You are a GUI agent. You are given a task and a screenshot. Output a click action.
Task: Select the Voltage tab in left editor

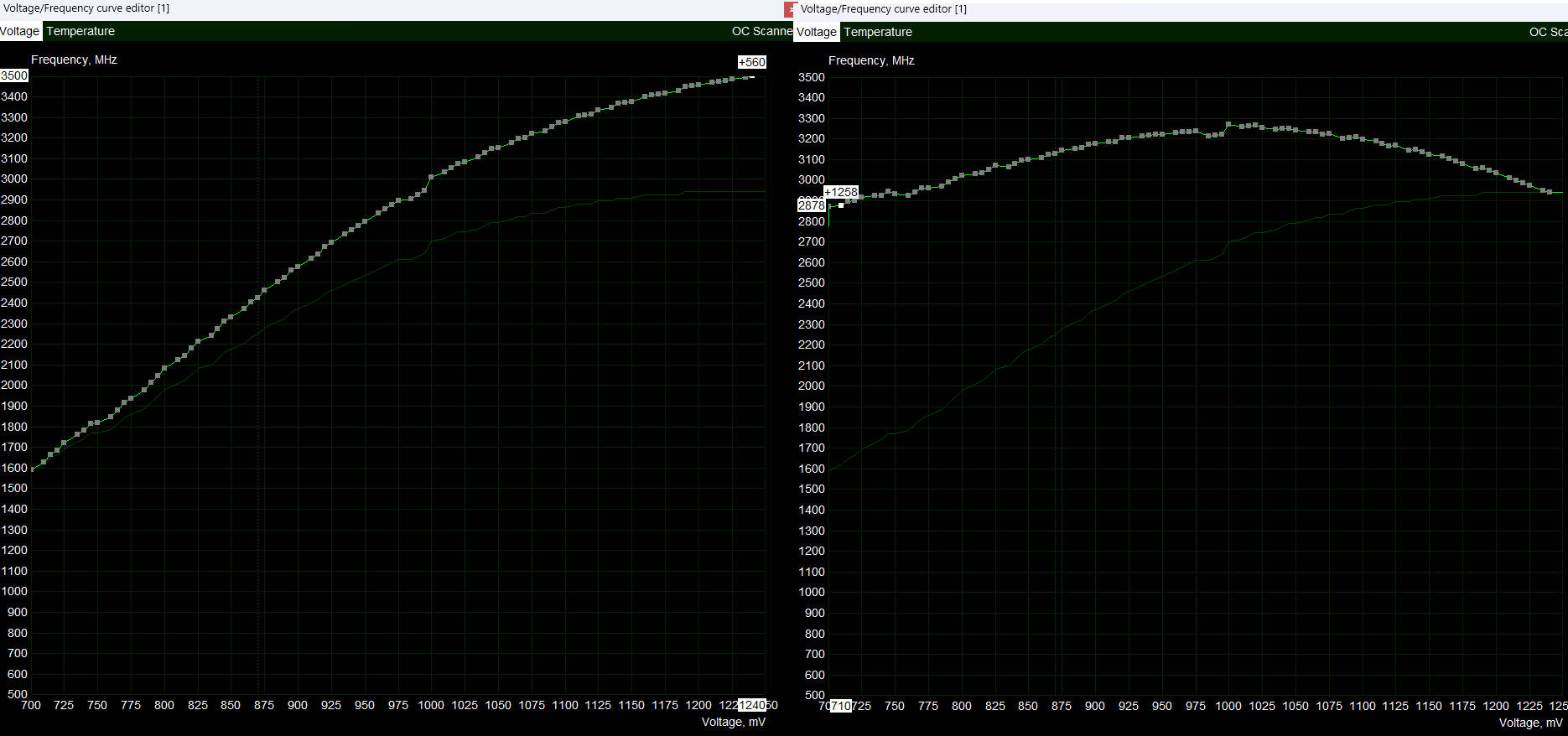20,31
